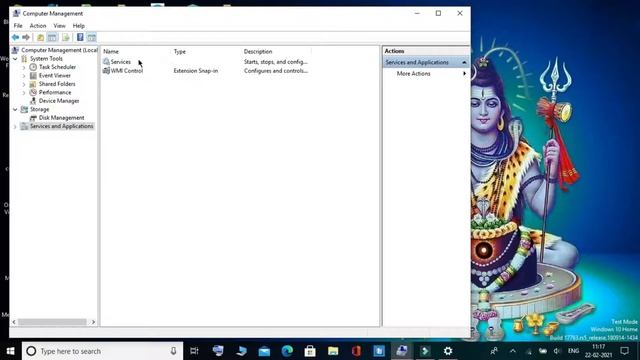This screenshot has width=640, height=360.
Task: Open Office app from the taskbar
Action: [x=356, y=351]
